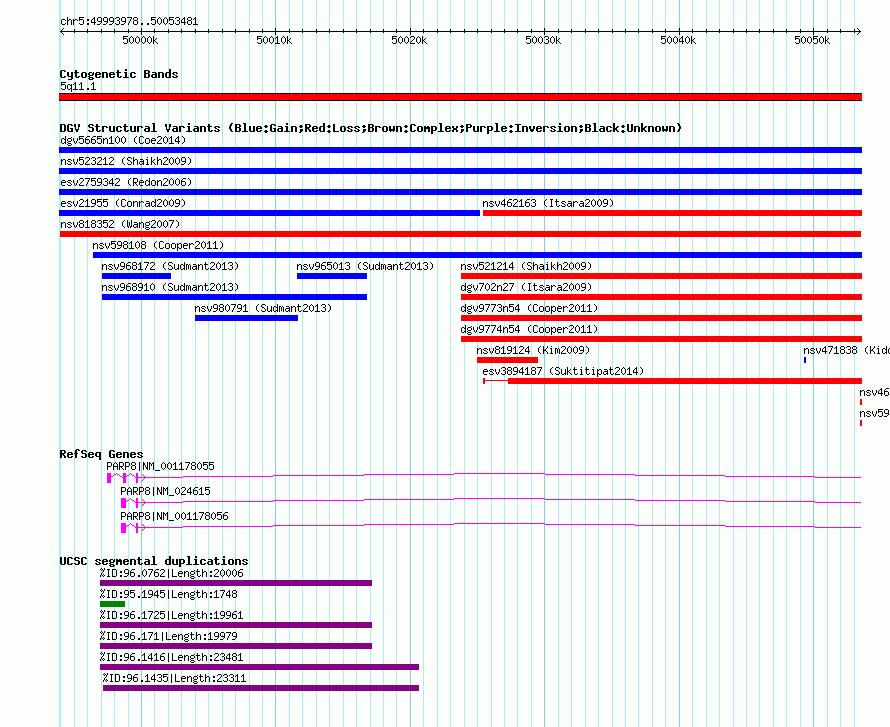Select the UCSC segmental duplications track title

tap(154, 561)
